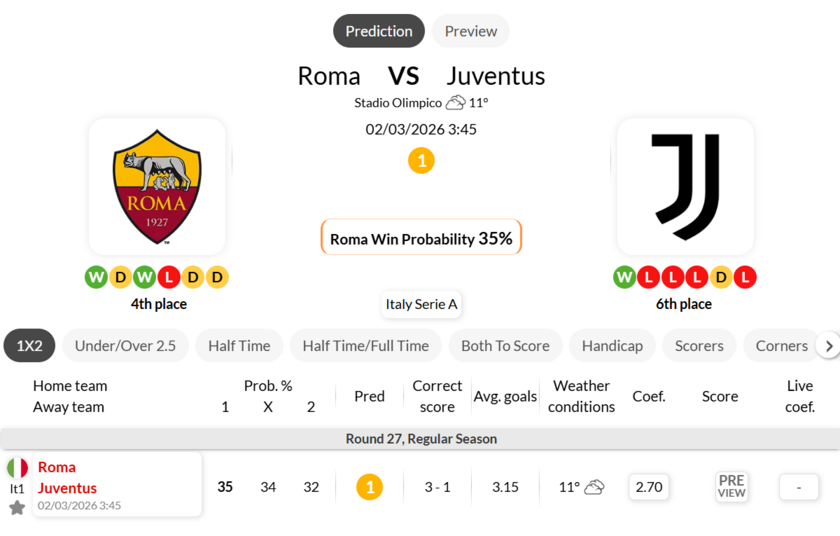Click the PRE VIEW button in match row
Screen dimensions: 840x536
pos(732,487)
